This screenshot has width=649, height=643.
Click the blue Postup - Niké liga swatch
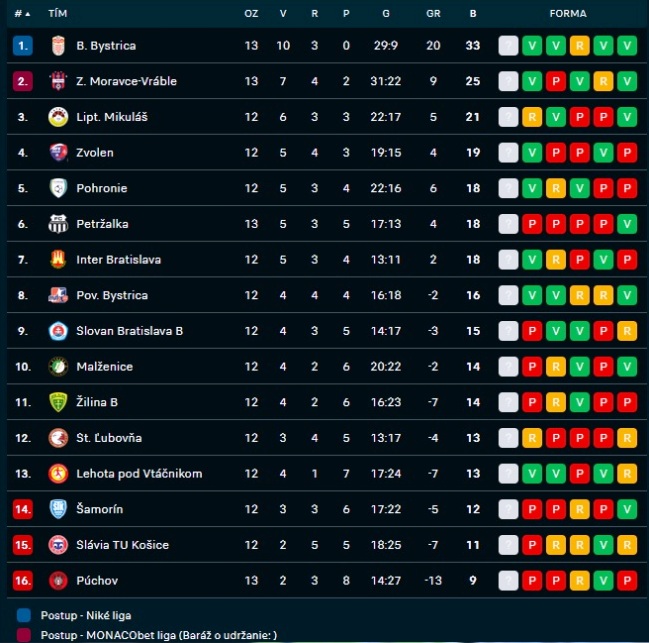[23, 615]
